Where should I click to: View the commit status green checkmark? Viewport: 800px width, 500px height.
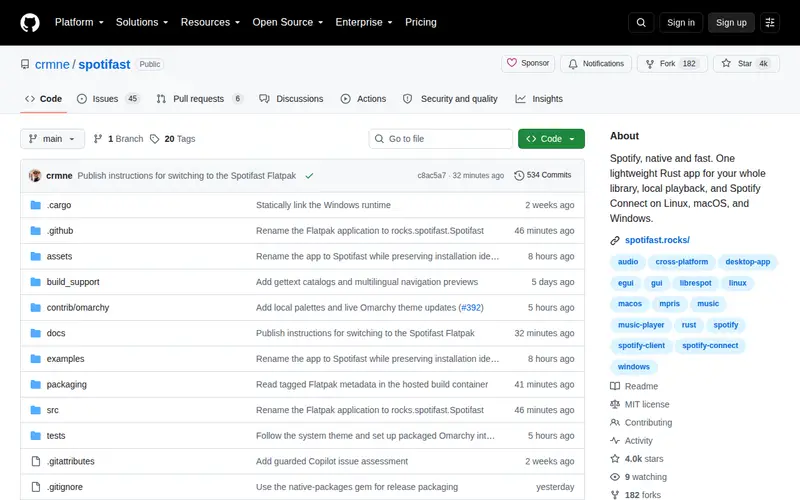309,176
